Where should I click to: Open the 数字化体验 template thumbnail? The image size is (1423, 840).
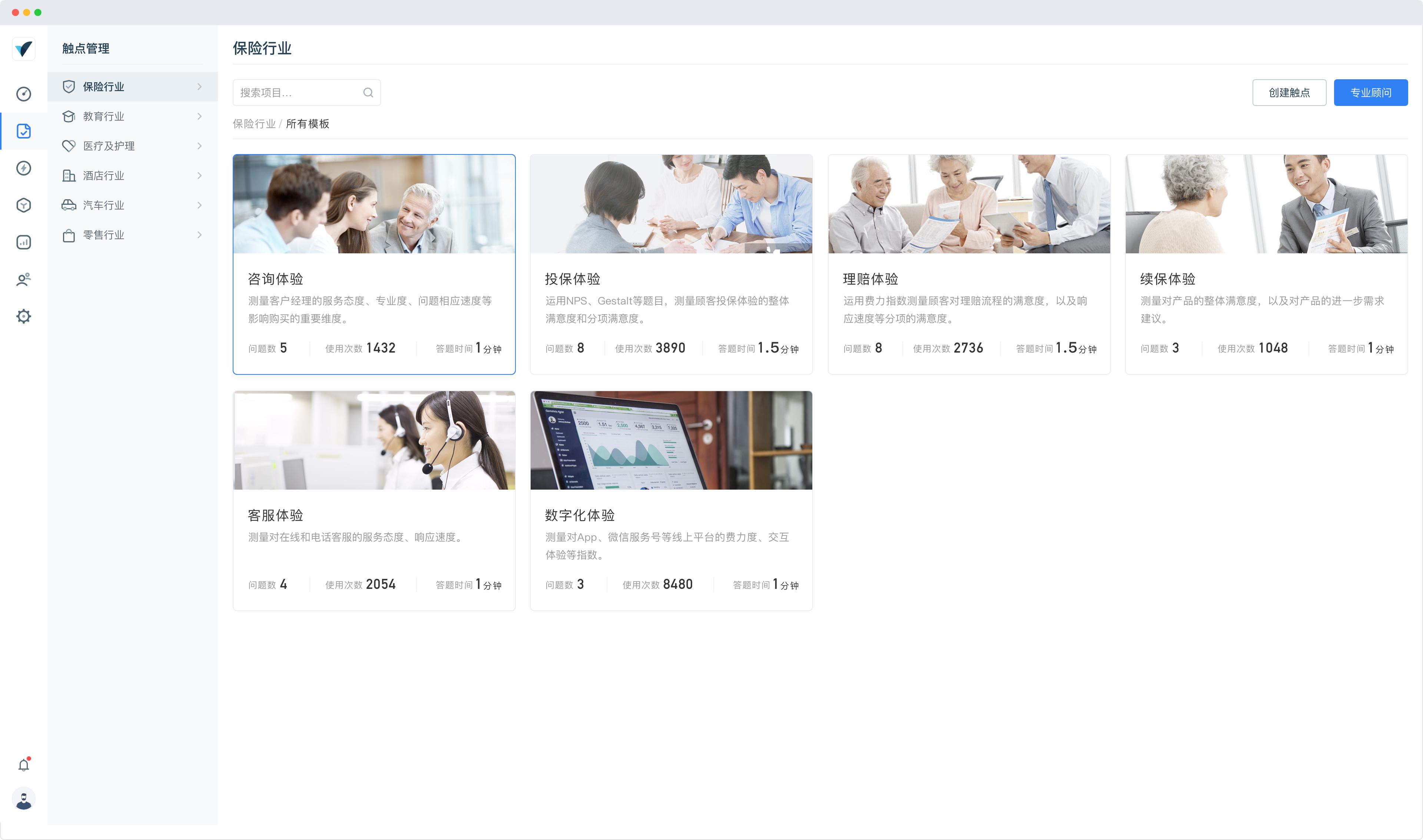click(670, 440)
